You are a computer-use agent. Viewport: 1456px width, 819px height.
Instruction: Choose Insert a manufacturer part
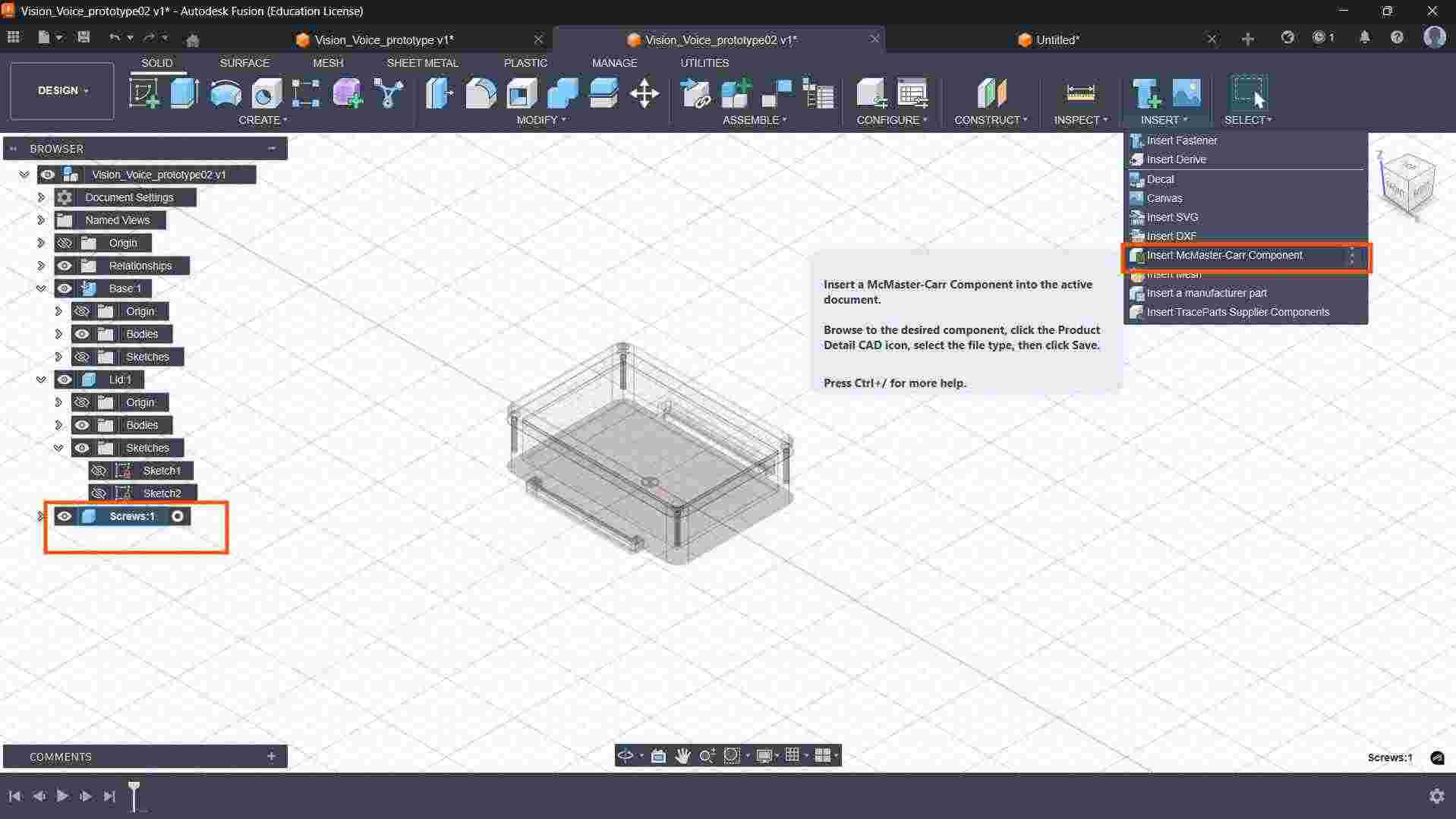click(x=1246, y=293)
